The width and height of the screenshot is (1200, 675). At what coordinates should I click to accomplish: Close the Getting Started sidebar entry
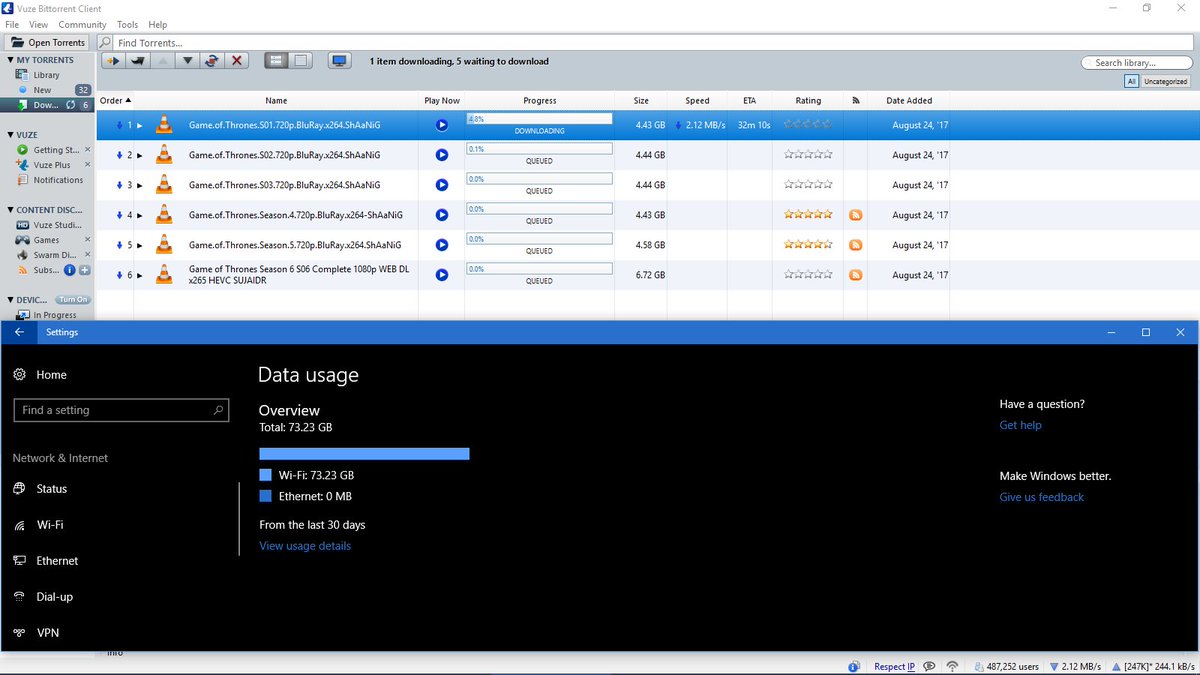pyautogui.click(x=88, y=150)
